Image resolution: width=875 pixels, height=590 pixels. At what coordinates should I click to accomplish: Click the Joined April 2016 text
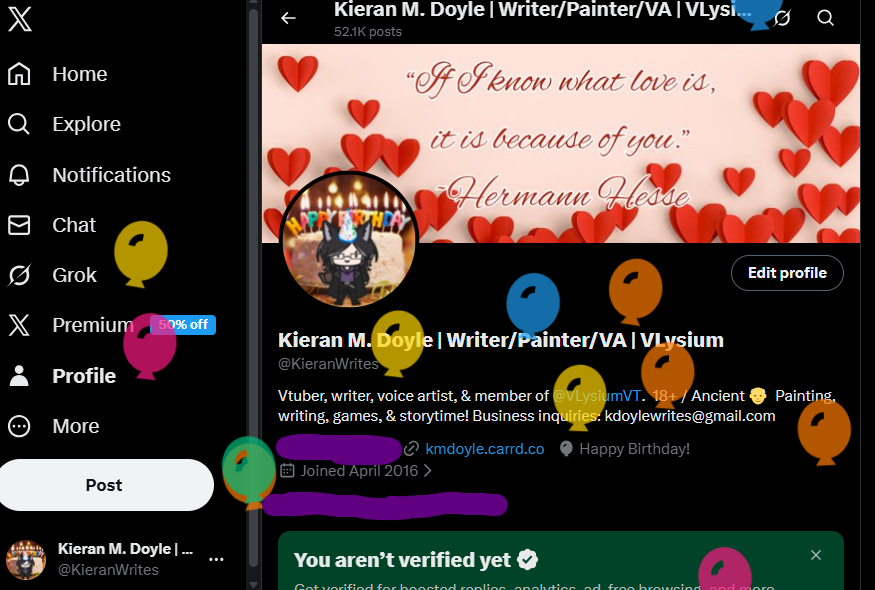coord(359,471)
